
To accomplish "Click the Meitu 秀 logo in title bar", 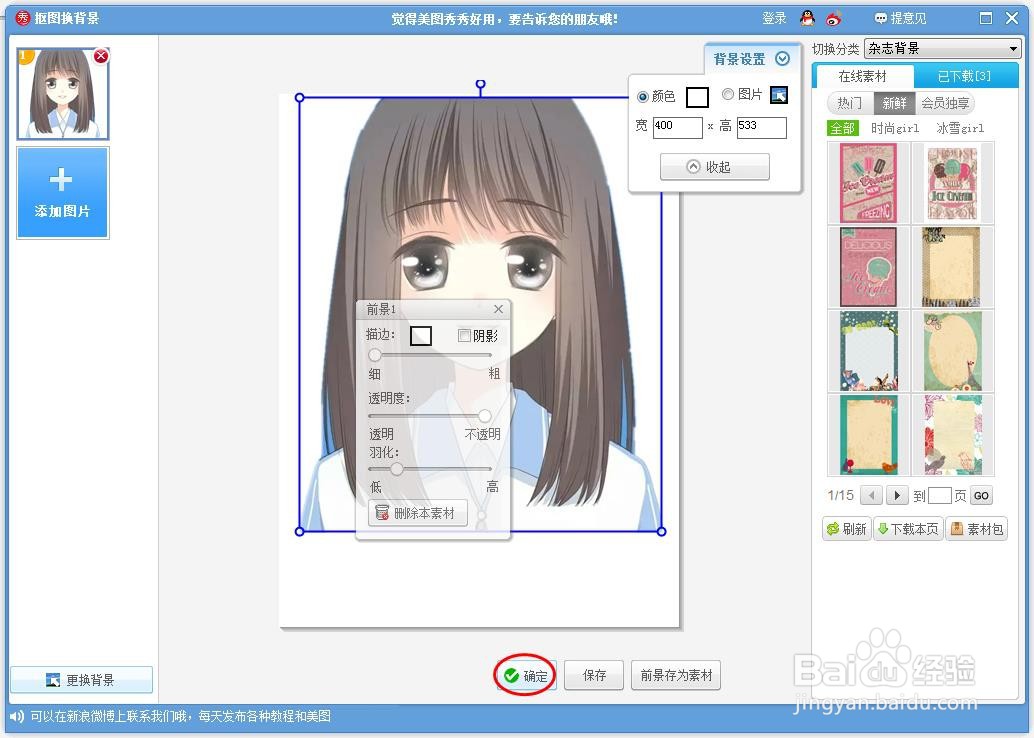I will [x=22, y=18].
